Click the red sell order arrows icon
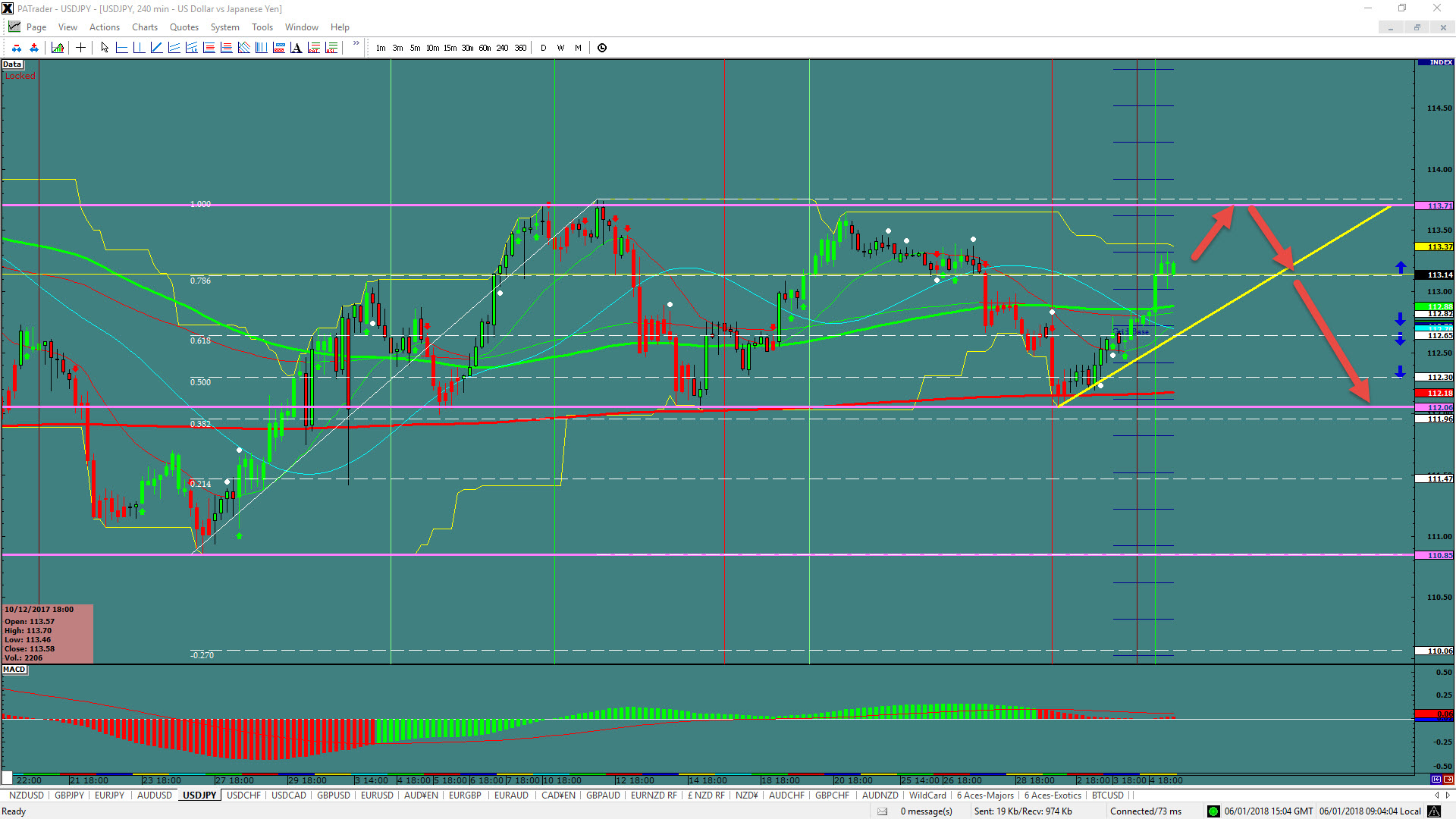This screenshot has height=819, width=1456. coord(17,48)
